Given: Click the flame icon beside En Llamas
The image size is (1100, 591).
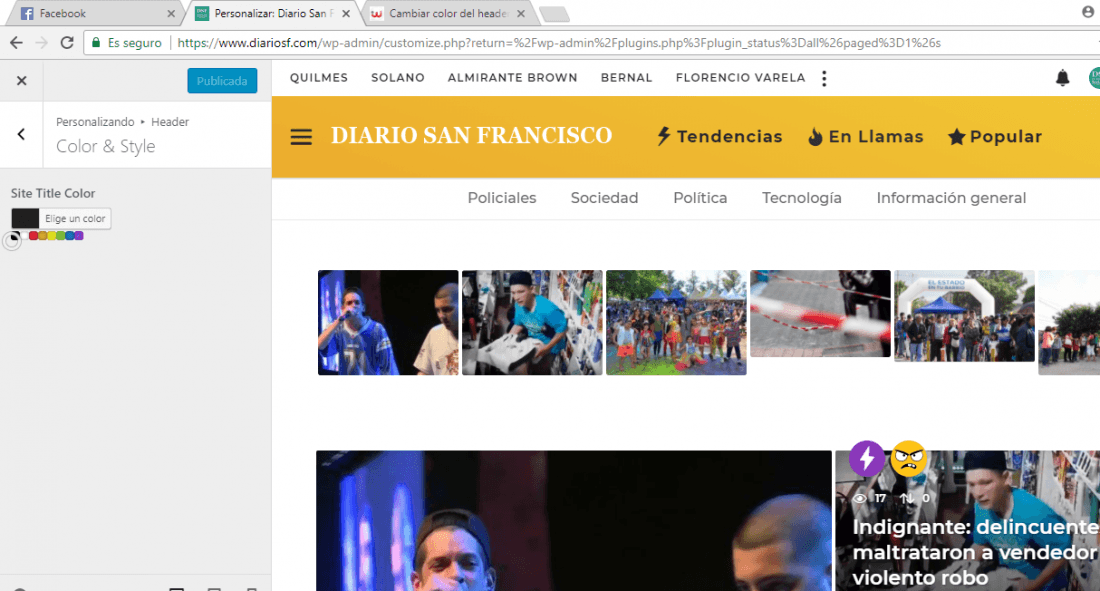Looking at the screenshot, I should click(815, 136).
